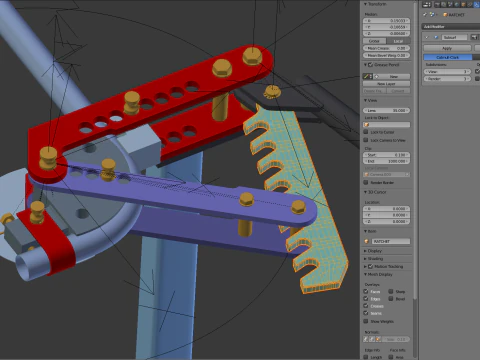Click the Clip Start value field
The width and height of the screenshot is (480, 360).
point(387,155)
